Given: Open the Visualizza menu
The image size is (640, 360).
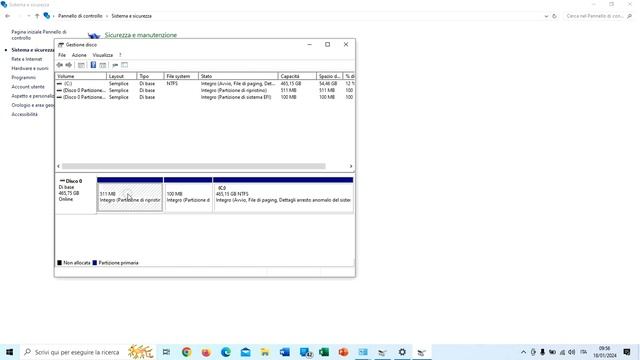Looking at the screenshot, I should point(102,55).
